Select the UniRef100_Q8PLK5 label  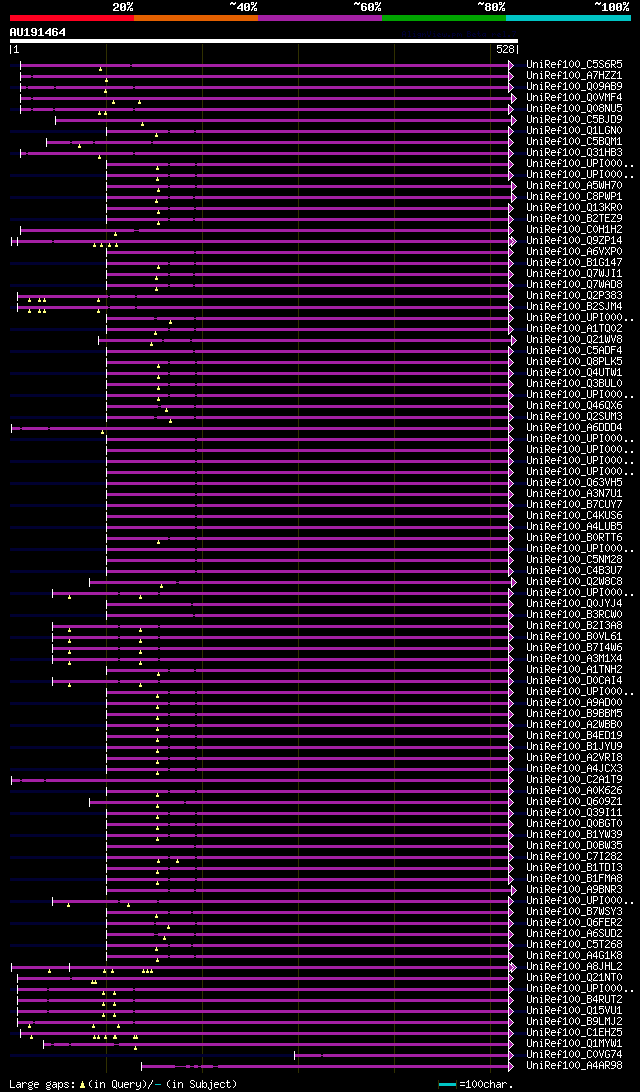click(575, 361)
